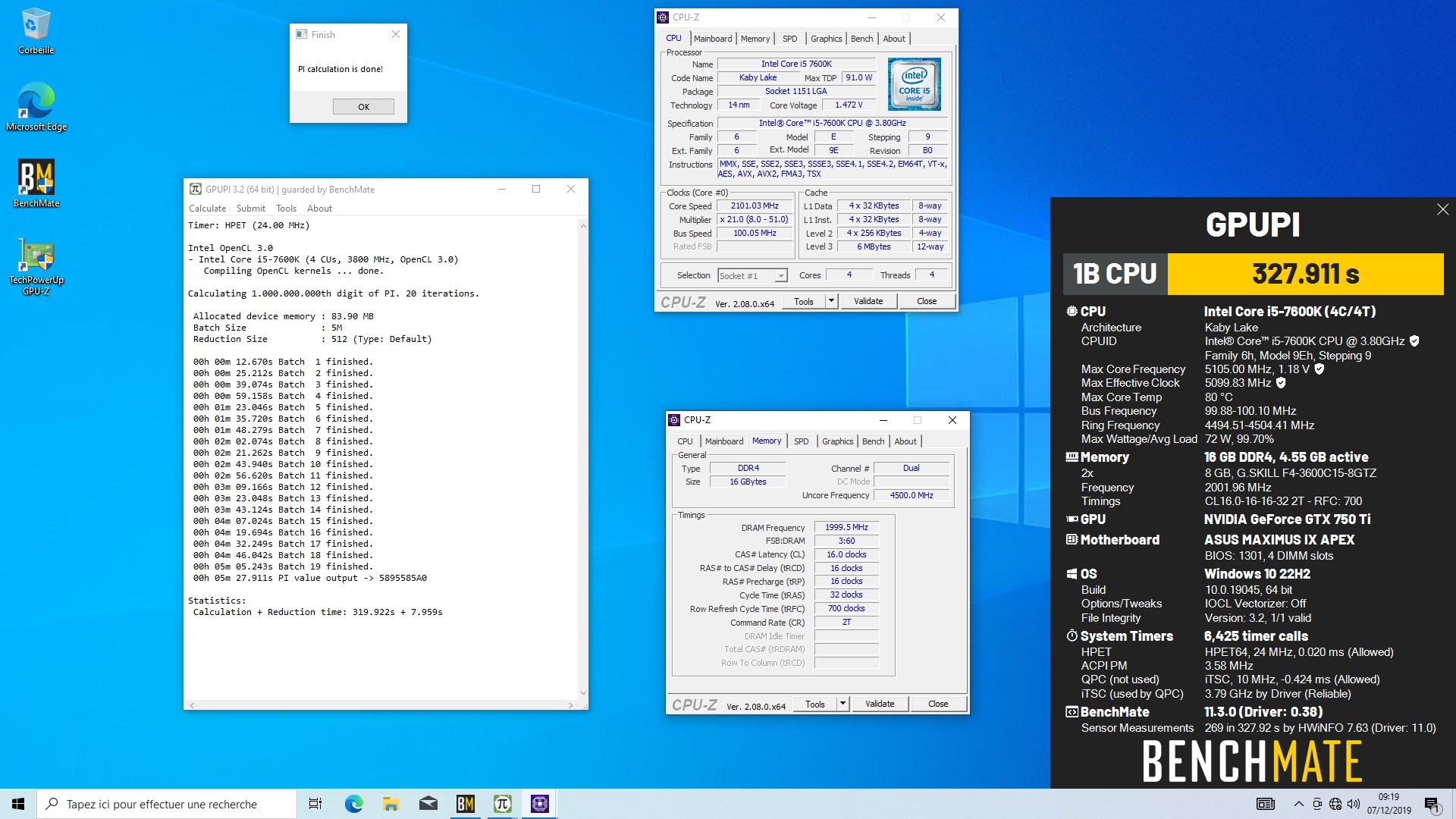The width and height of the screenshot is (1456, 819).
Task: Open the Corbeille recycle bin icon
Action: click(x=36, y=31)
